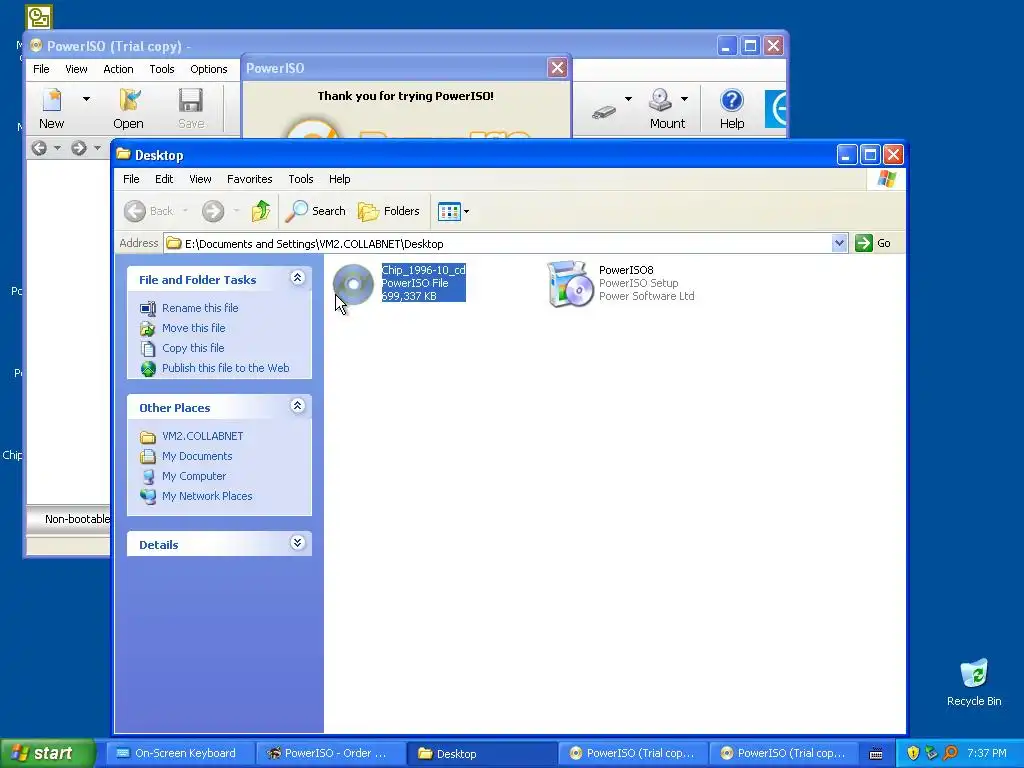1024x768 pixels.
Task: Click the magnifier tray icon
Action: [951, 753]
